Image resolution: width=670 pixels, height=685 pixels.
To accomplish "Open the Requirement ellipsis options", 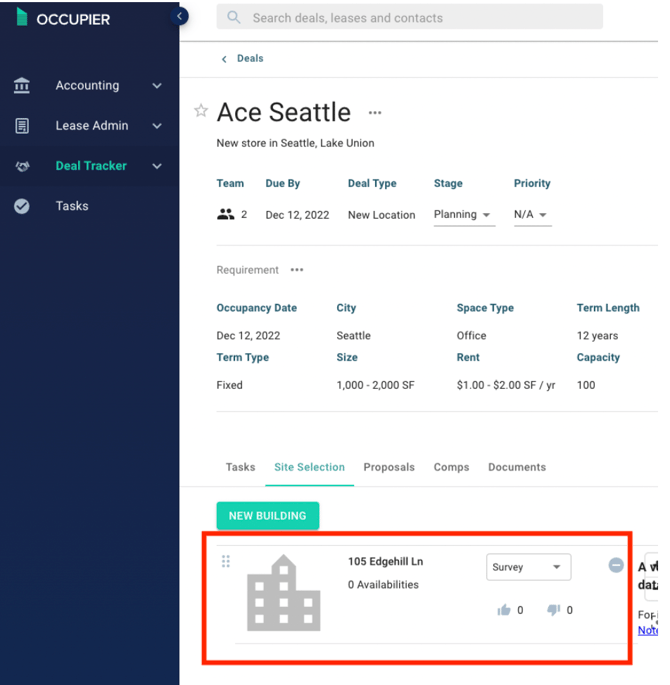I will [x=296, y=270].
